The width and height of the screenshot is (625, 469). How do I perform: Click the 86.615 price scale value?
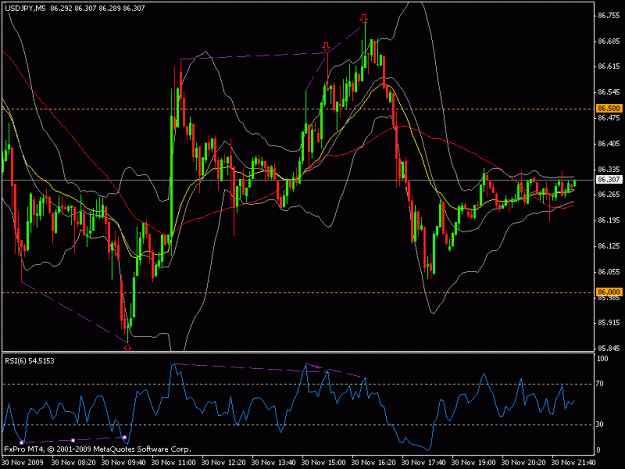coord(609,67)
